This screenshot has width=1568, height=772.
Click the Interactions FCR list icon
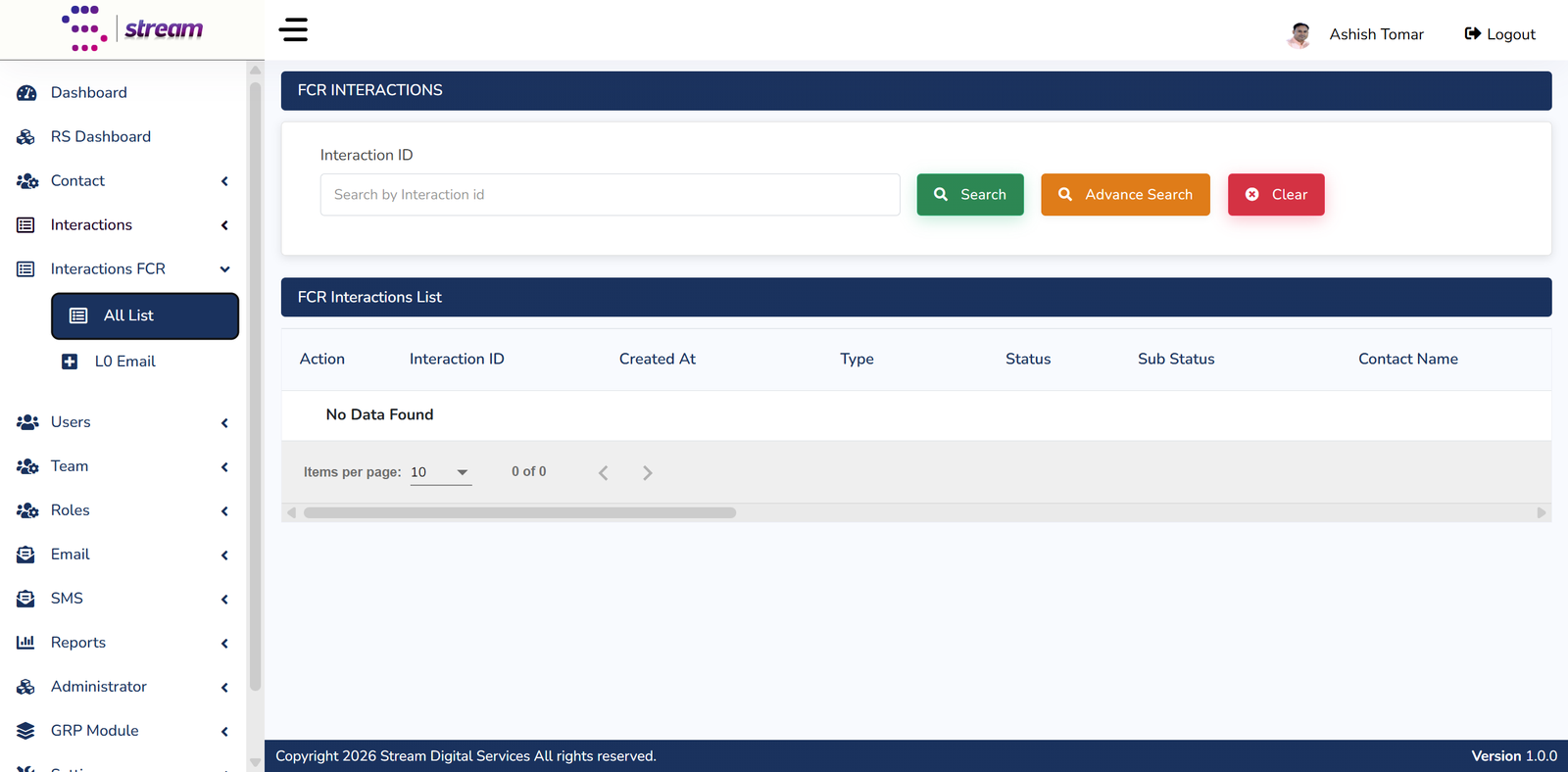[25, 269]
